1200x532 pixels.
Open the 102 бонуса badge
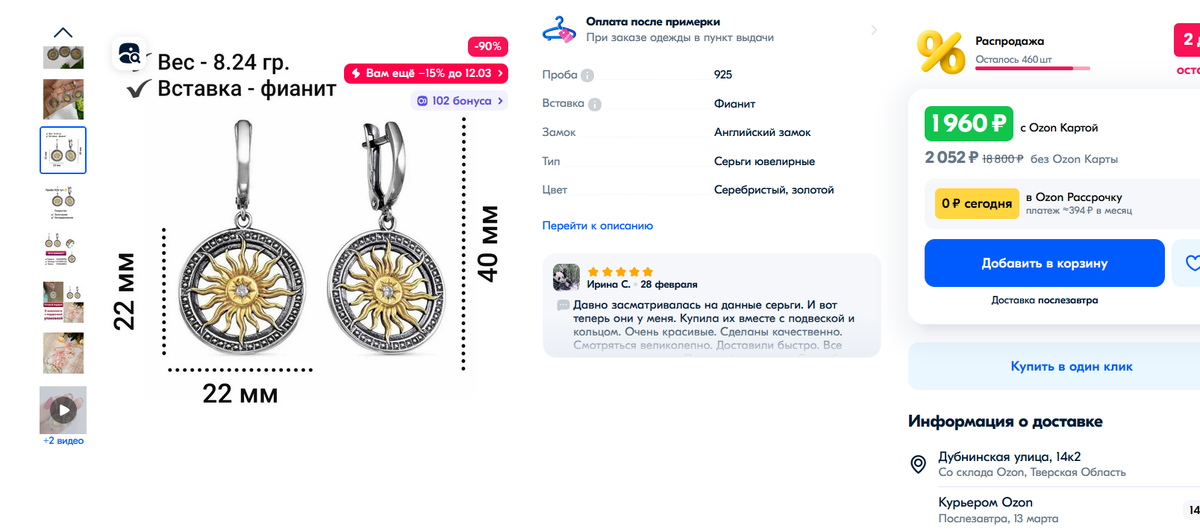[459, 101]
